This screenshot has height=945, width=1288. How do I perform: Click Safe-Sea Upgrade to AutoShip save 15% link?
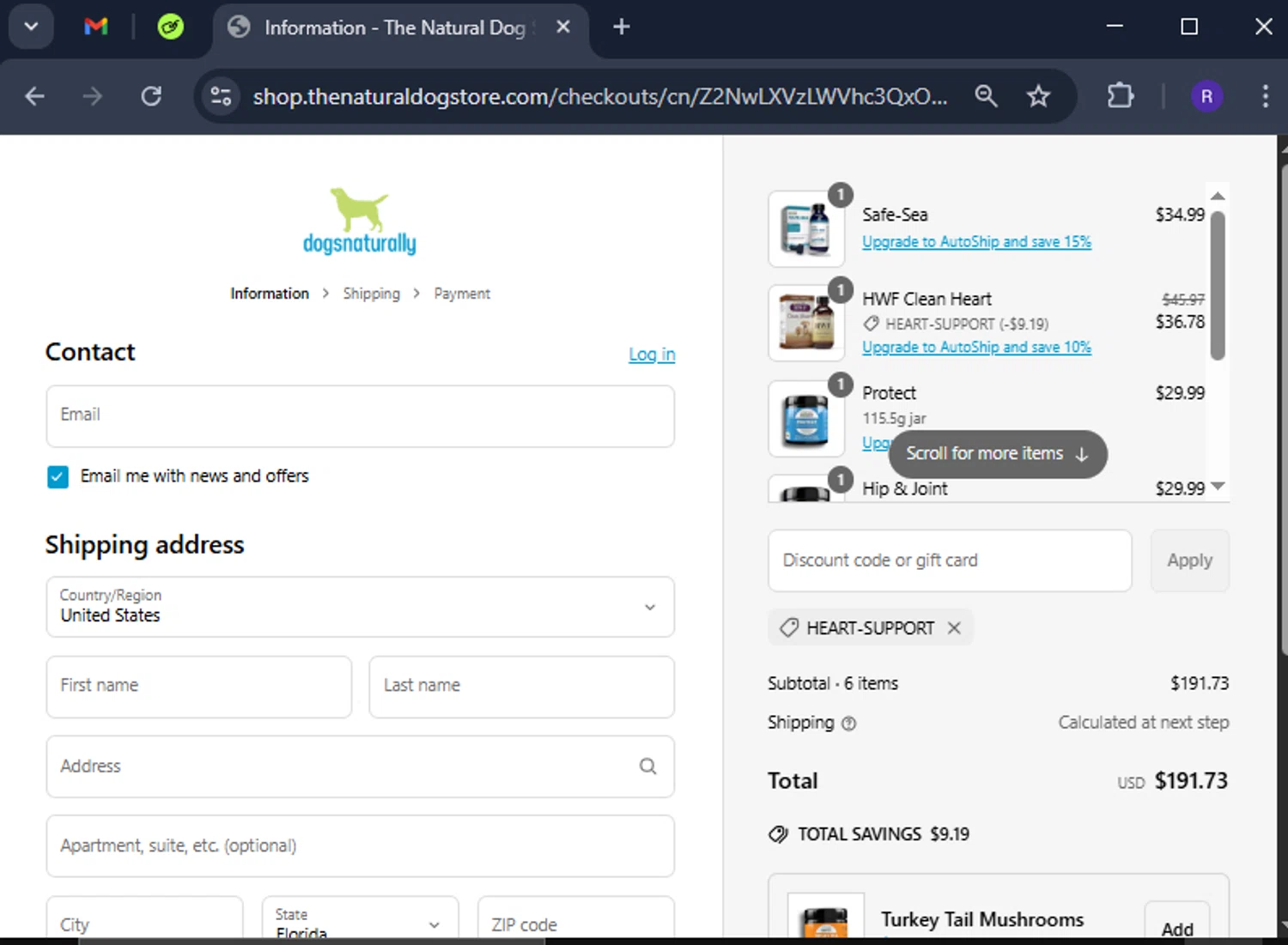coord(976,242)
